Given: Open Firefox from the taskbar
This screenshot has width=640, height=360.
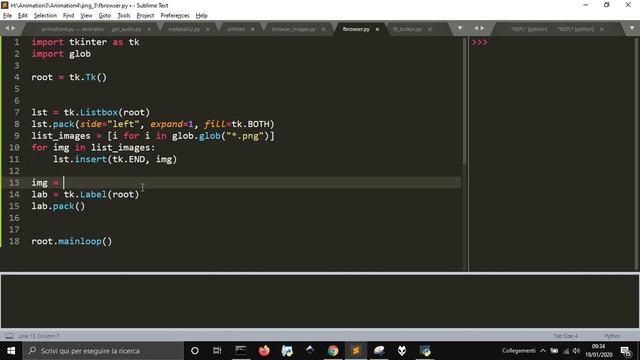Looking at the screenshot, I should [264, 351].
